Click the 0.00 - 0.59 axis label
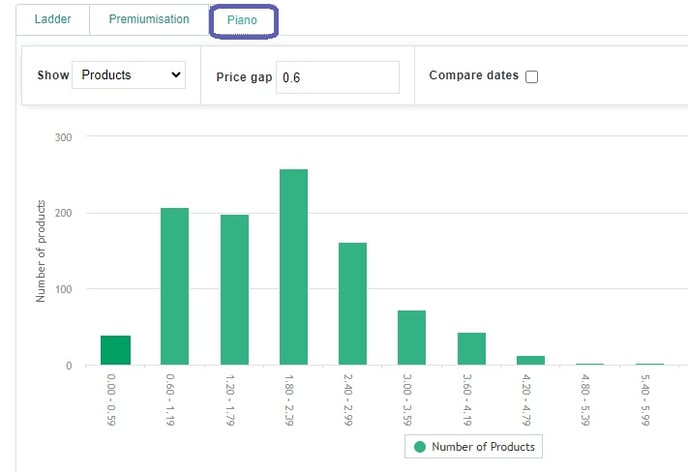Viewport: 688px width, 472px height. pyautogui.click(x=111, y=400)
